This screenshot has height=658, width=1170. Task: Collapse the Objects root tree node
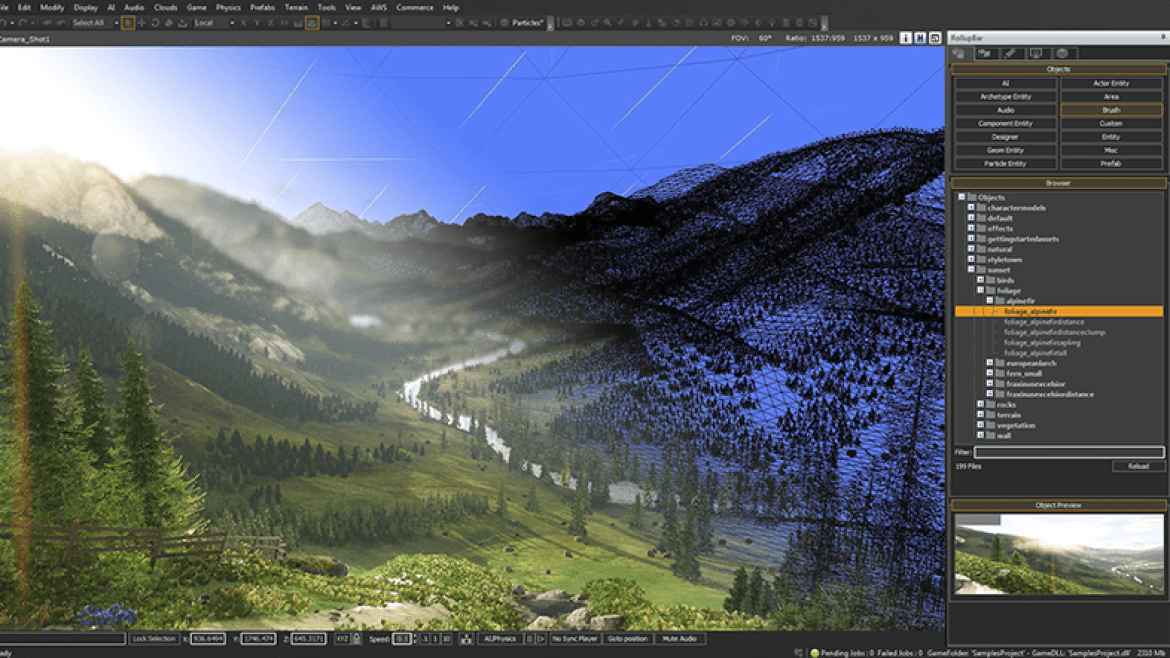point(961,197)
